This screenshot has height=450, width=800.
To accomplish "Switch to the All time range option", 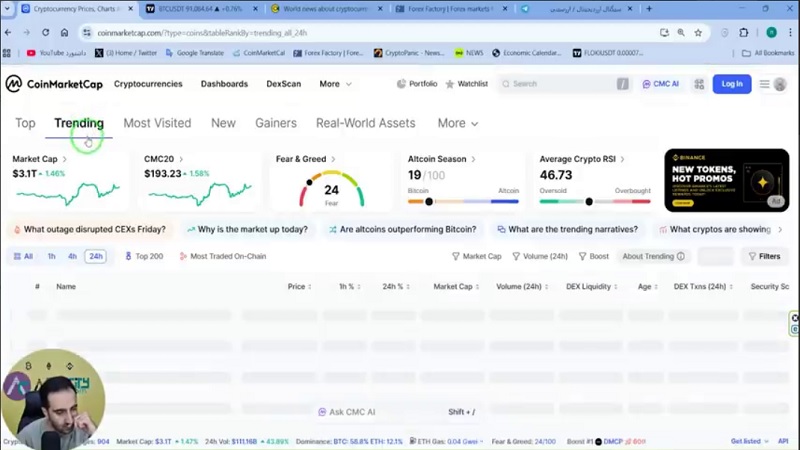I will pos(23,256).
